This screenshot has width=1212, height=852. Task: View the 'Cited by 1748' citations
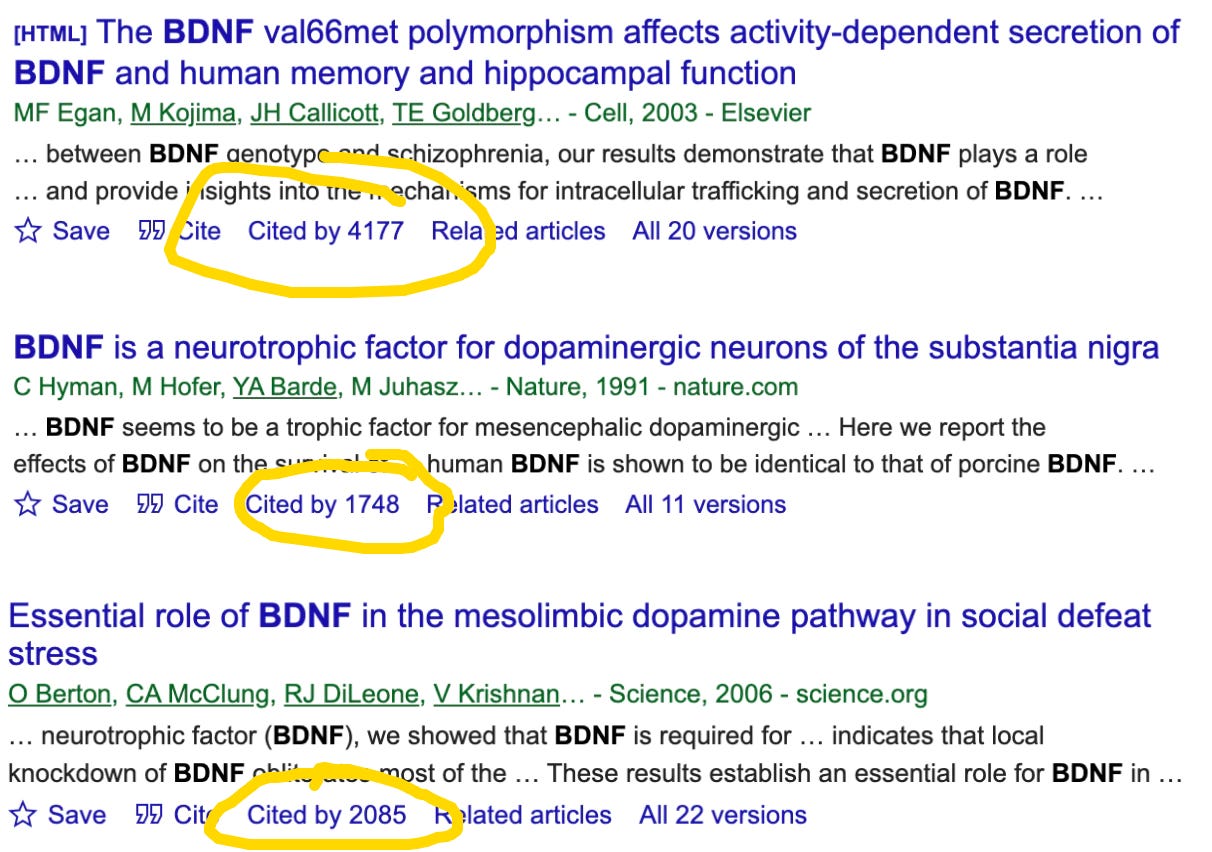click(322, 504)
